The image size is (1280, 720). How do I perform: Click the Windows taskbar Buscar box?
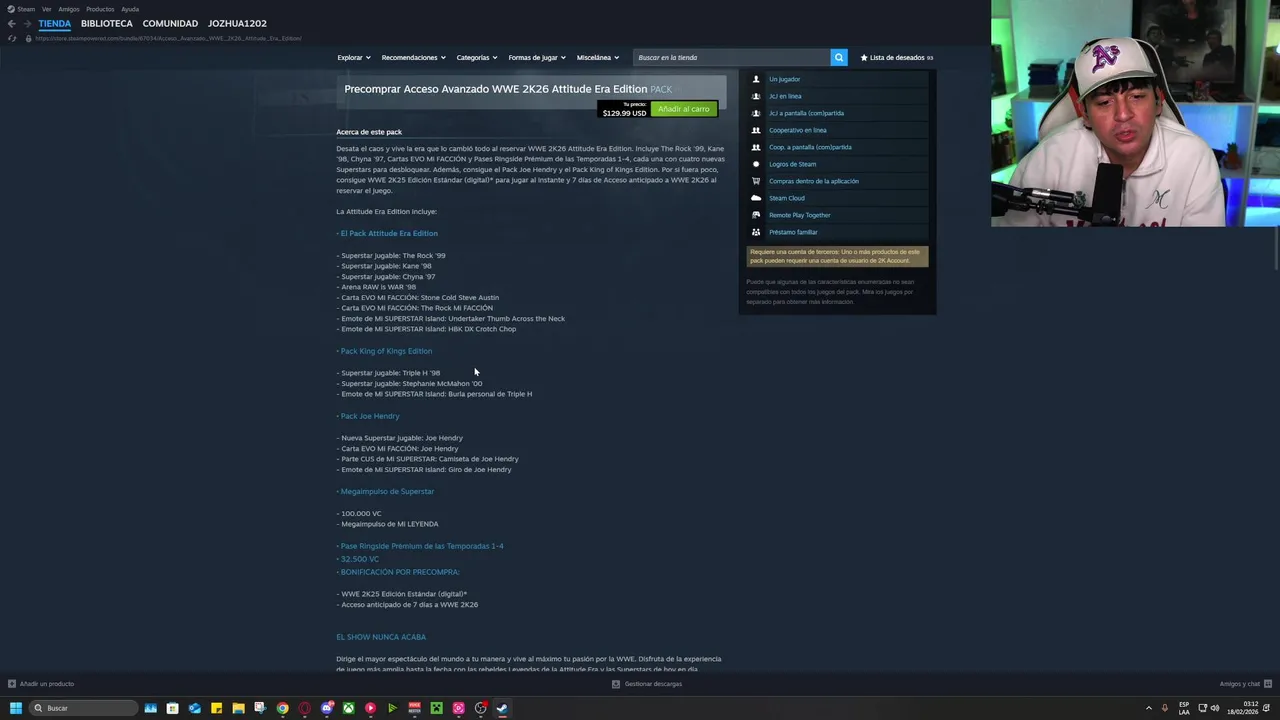pyautogui.click(x=83, y=708)
